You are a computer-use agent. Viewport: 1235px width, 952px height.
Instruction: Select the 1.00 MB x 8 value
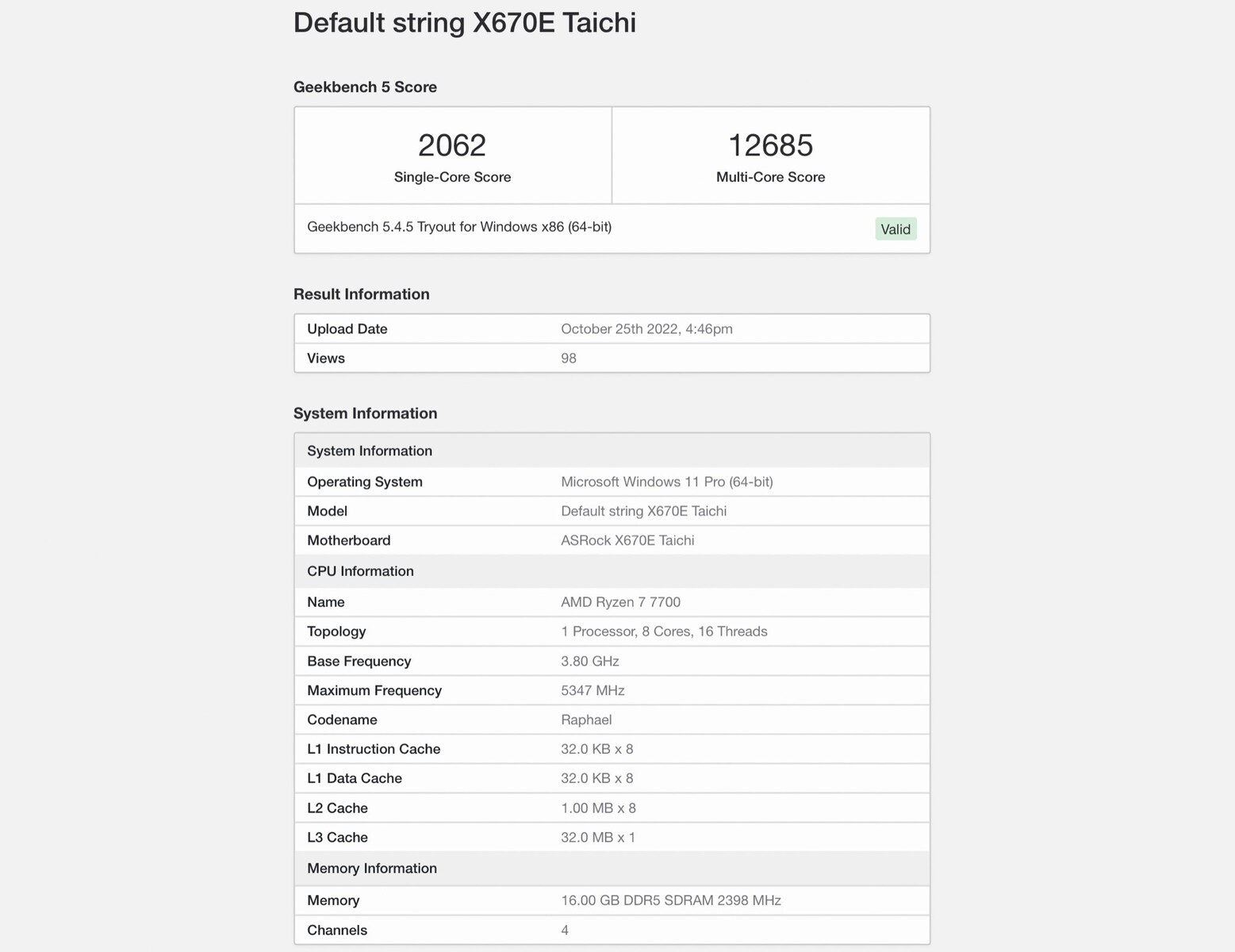pyautogui.click(x=599, y=808)
